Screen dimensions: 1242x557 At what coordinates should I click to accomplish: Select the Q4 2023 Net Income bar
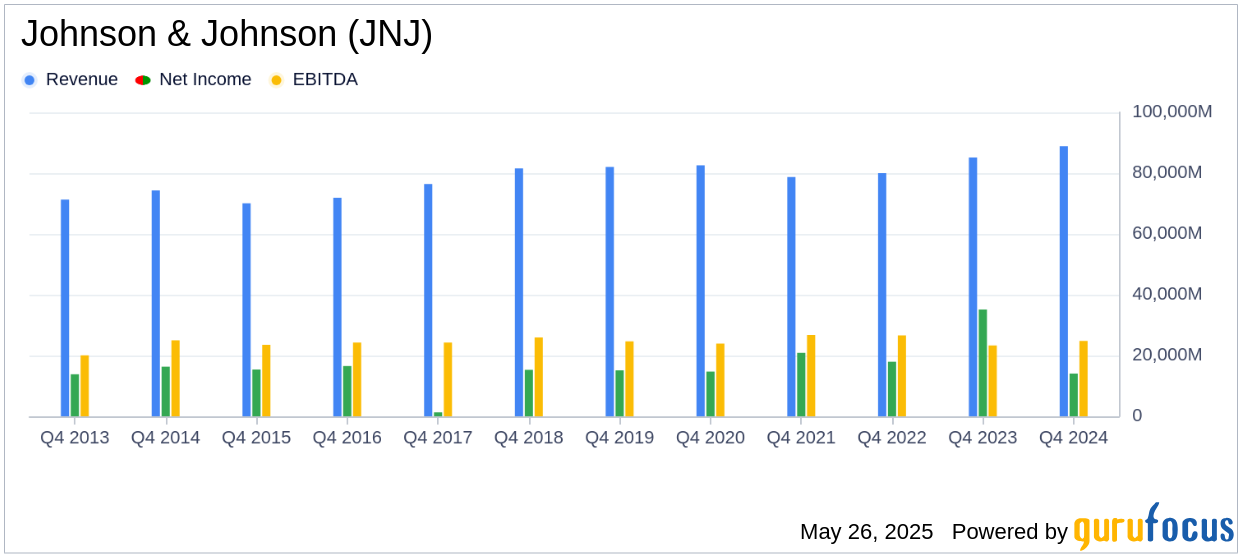(x=983, y=363)
